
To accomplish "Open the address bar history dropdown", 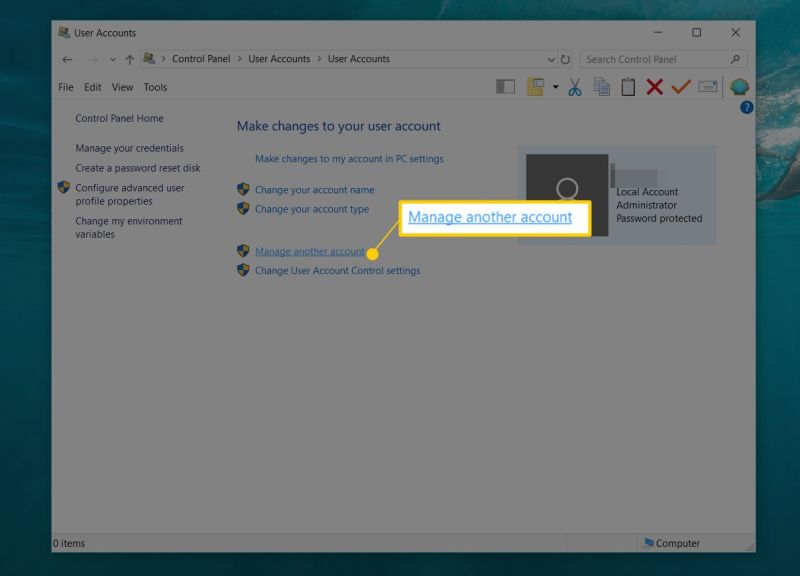I will pos(551,60).
